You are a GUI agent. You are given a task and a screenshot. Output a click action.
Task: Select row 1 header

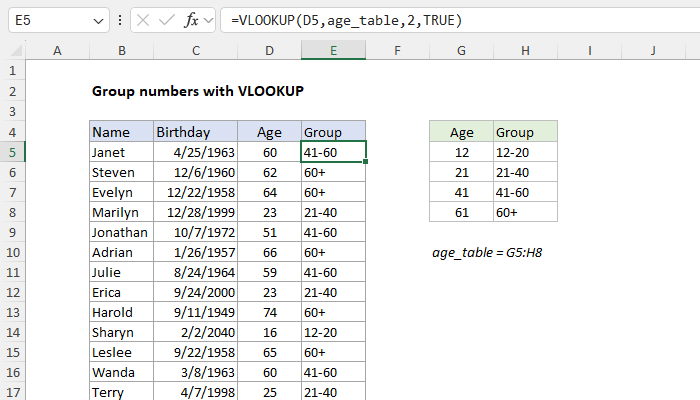(x=12, y=71)
